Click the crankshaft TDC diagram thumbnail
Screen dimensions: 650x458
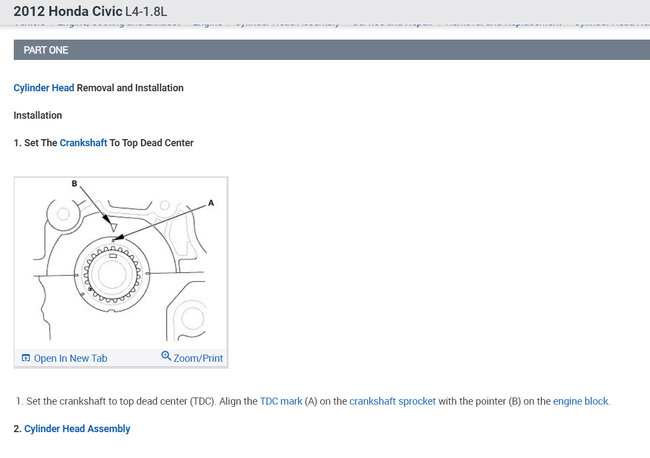click(121, 263)
